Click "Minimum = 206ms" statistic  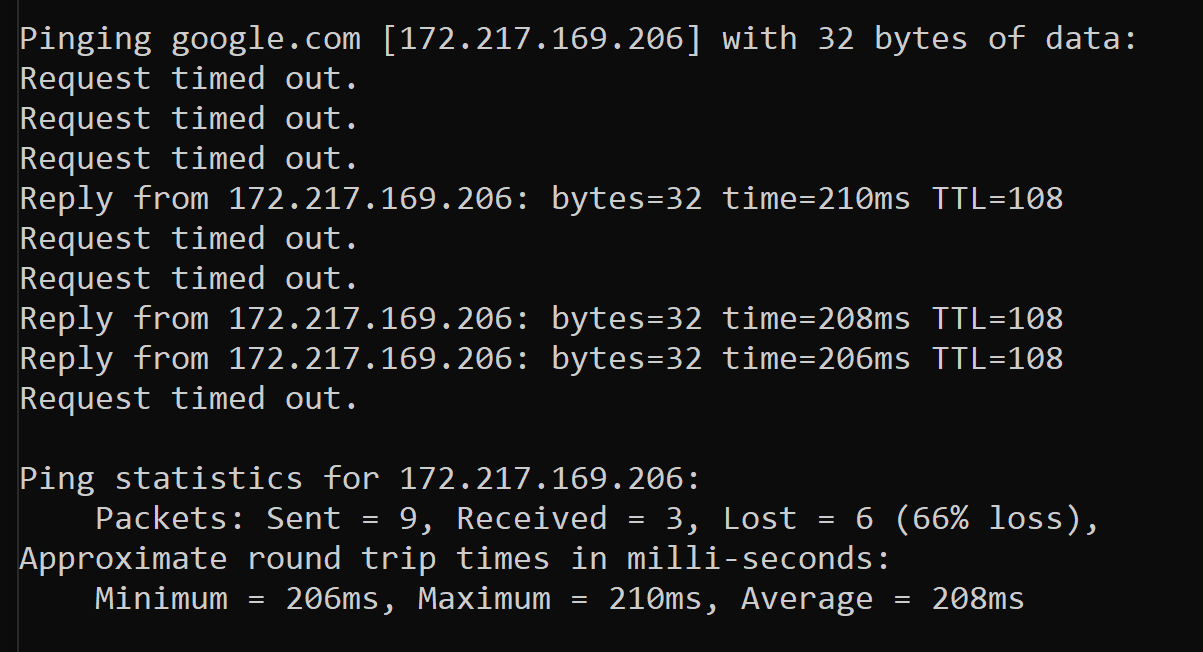(x=247, y=599)
